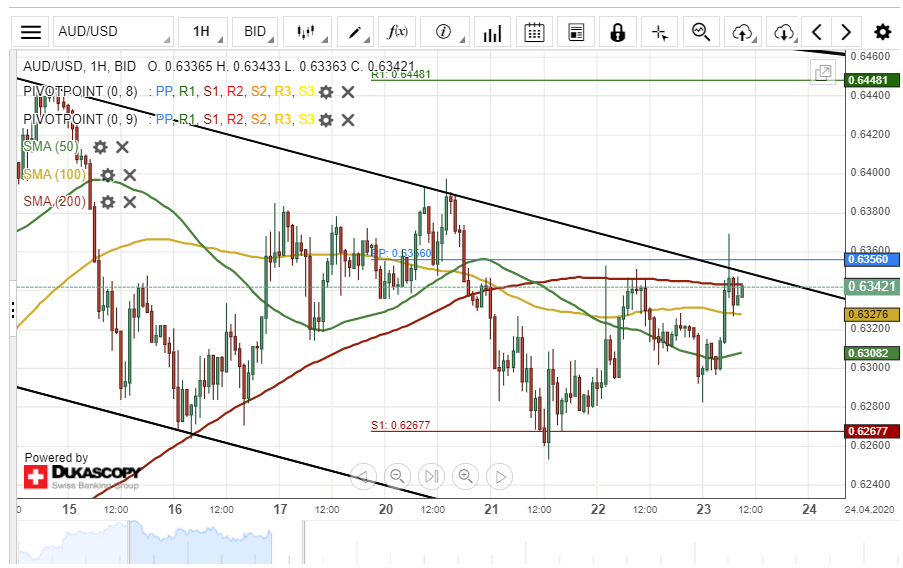The image size is (903, 568).
Task: Click the 'S1: 0.62677' line text
Action: (x=400, y=425)
